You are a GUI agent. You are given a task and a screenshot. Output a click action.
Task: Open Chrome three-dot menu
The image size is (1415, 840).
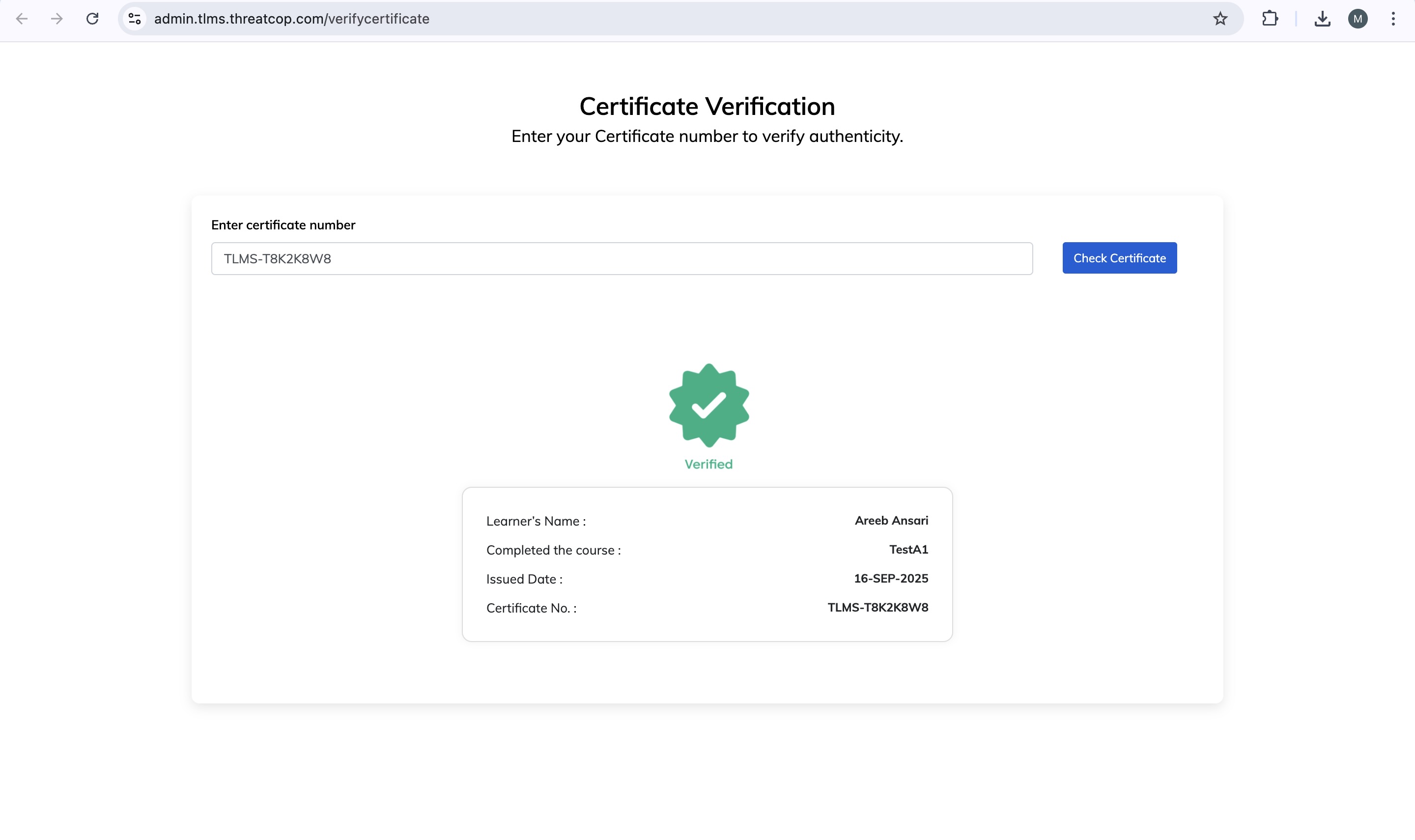[1393, 19]
